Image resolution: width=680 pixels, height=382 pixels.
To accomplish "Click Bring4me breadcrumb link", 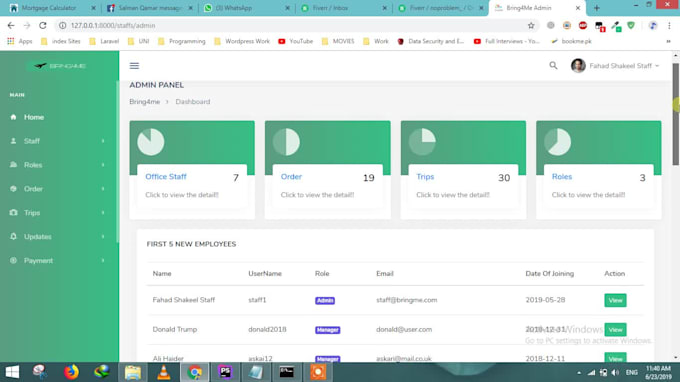I will [x=144, y=101].
